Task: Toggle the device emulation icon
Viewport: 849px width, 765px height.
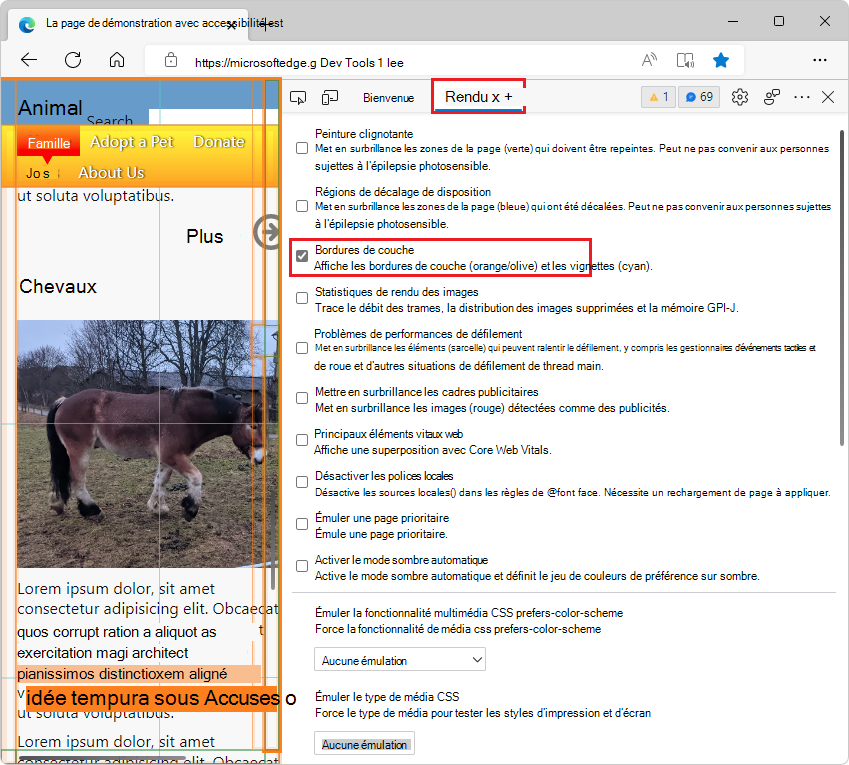Action: point(330,97)
